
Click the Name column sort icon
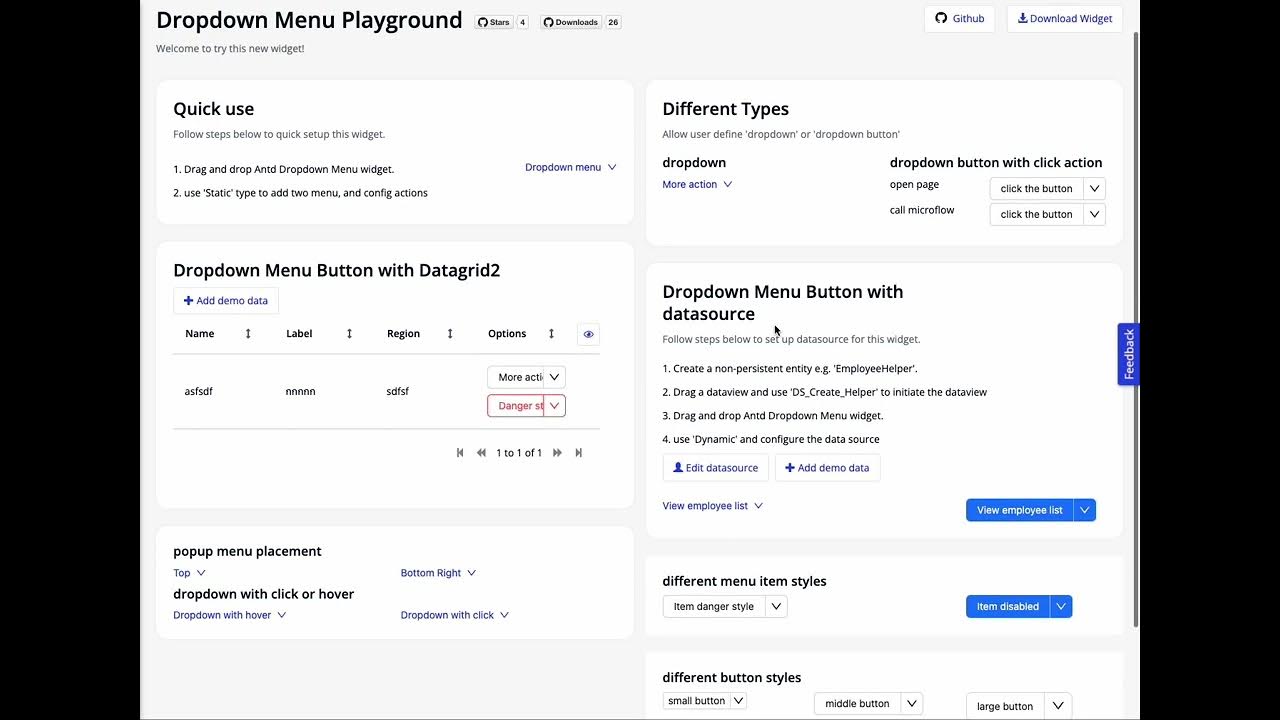pos(248,334)
